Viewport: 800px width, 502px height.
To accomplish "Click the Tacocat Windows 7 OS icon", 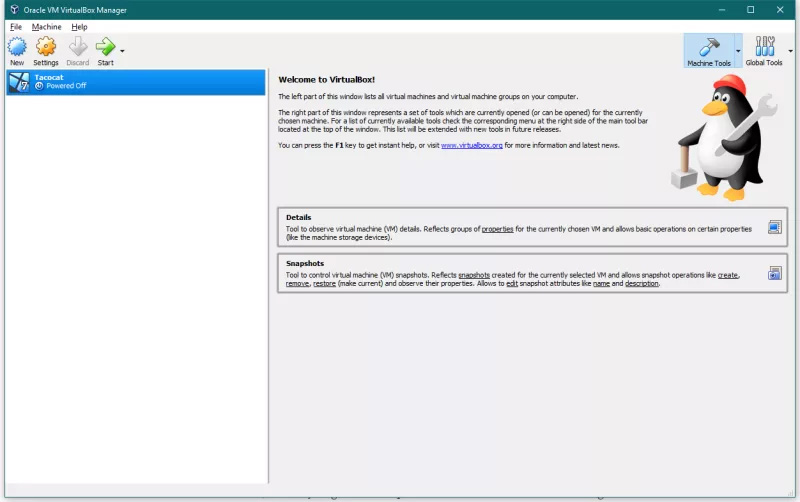I will click(x=19, y=82).
